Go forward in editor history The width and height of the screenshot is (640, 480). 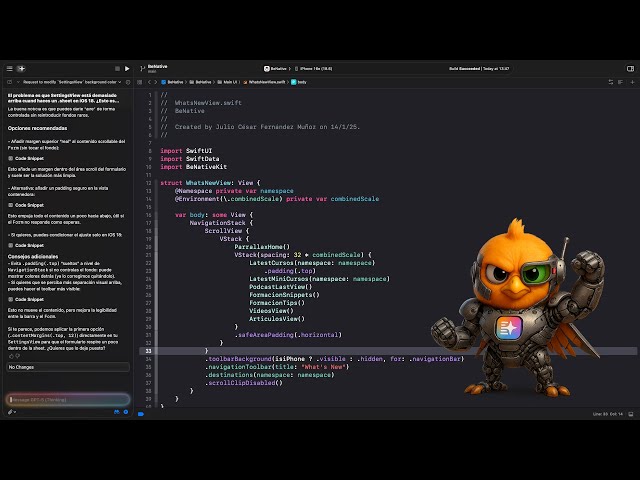(x=156, y=82)
